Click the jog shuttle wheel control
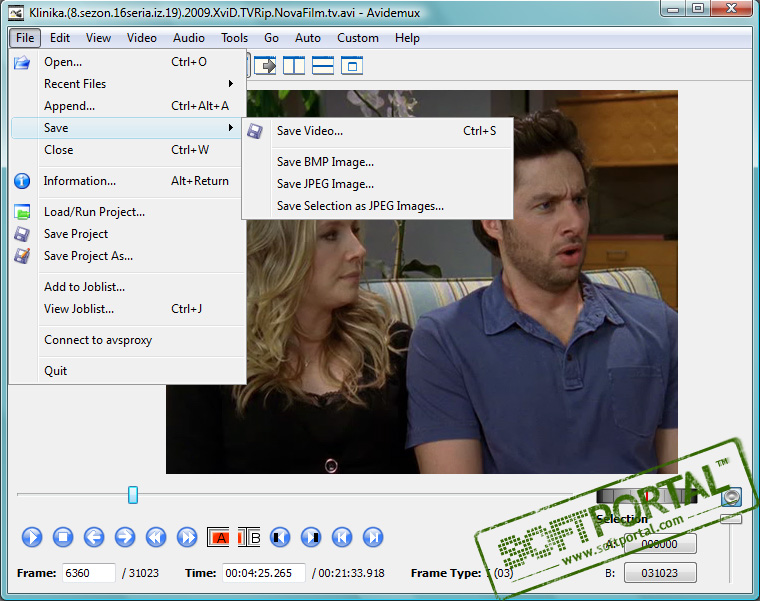The width and height of the screenshot is (760, 601). click(x=646, y=496)
